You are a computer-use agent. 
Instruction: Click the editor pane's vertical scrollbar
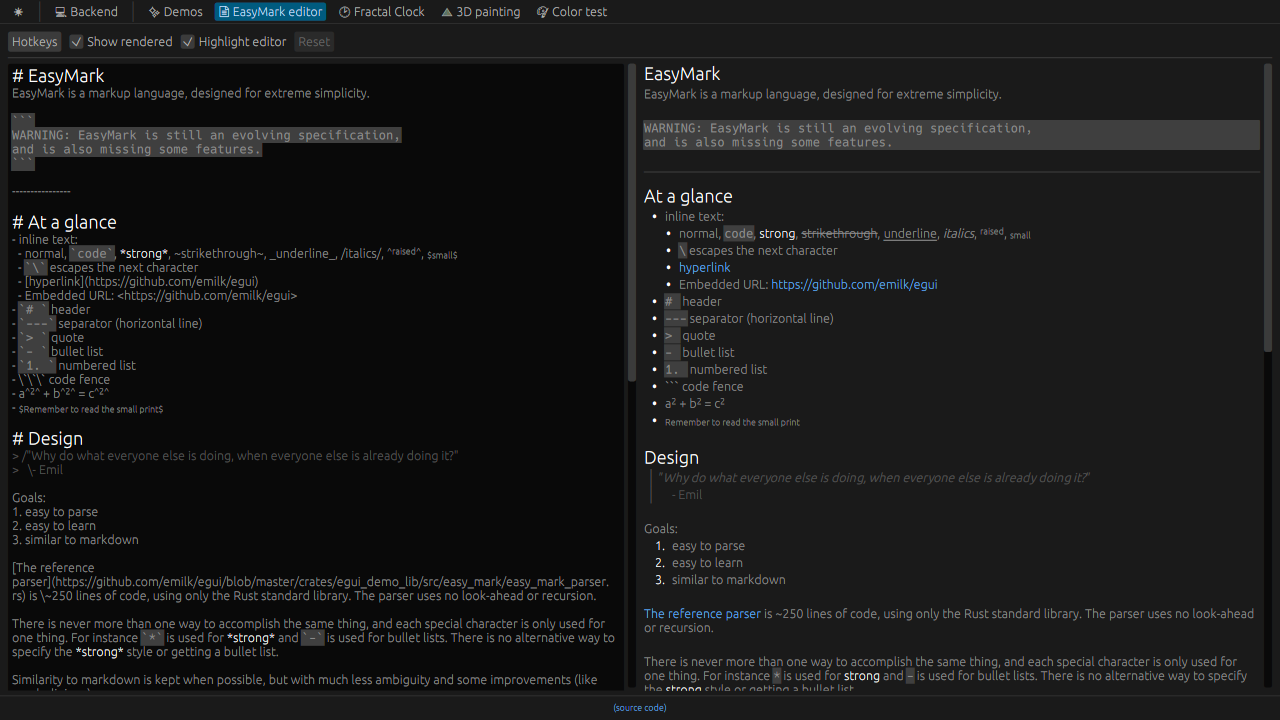click(631, 220)
